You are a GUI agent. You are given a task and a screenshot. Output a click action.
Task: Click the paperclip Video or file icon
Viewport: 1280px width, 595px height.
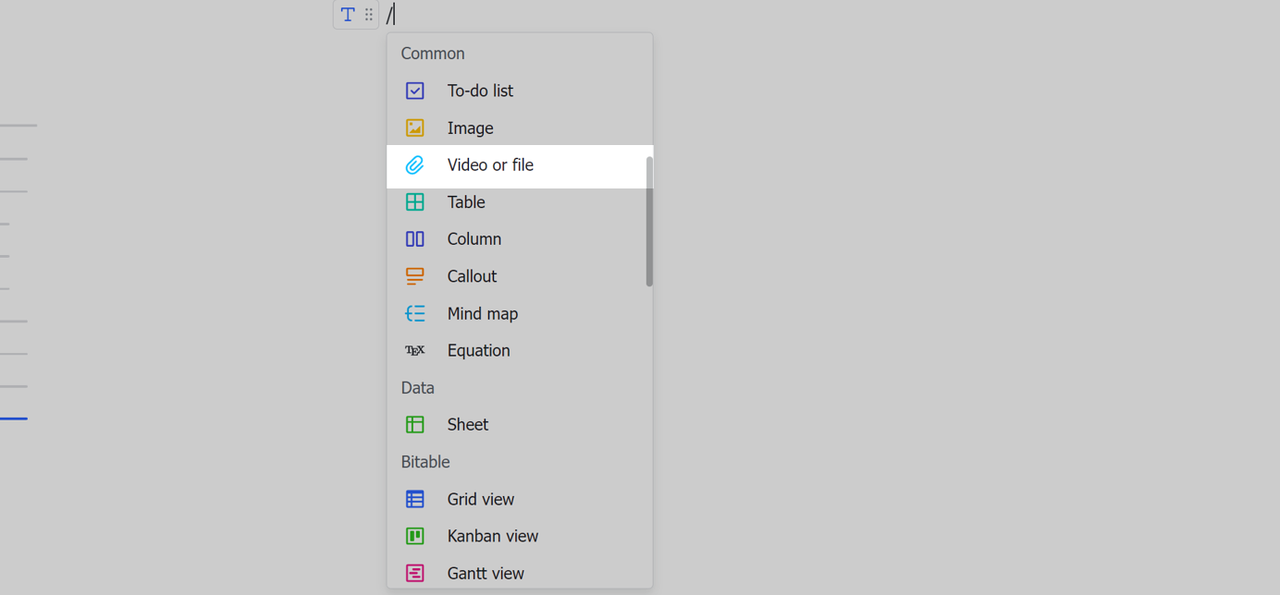[415, 165]
